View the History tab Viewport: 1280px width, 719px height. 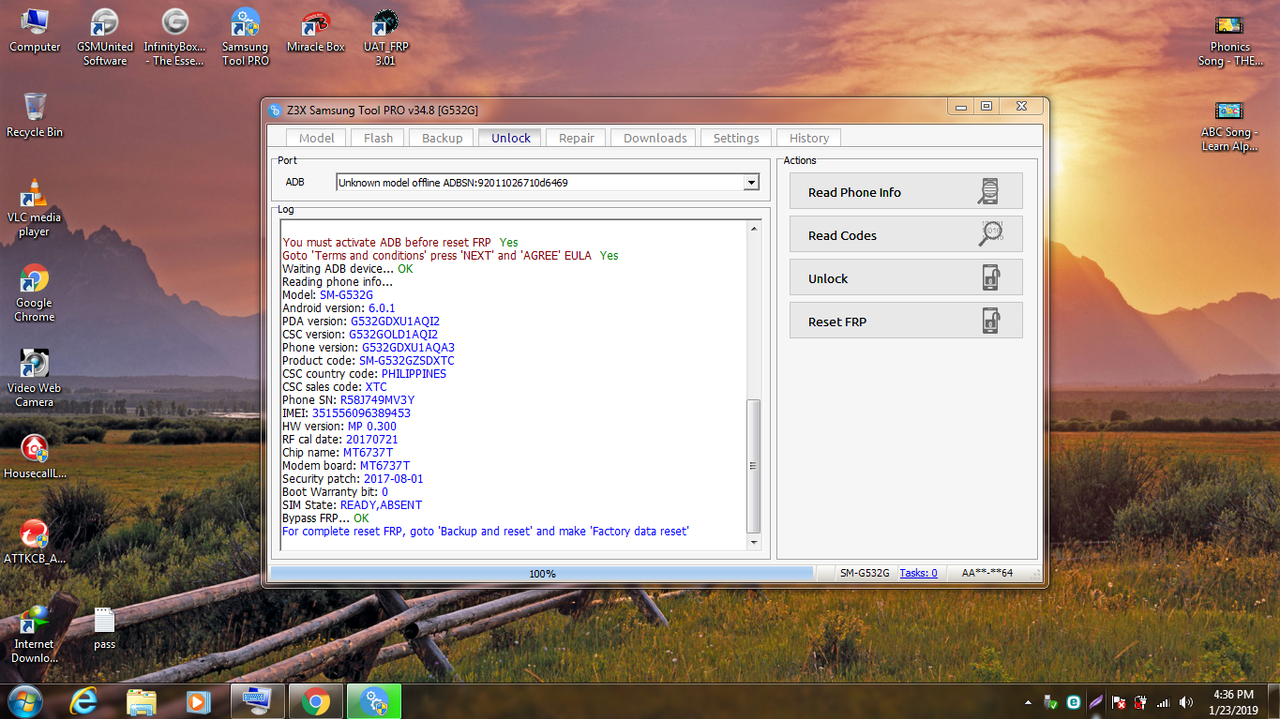[809, 138]
